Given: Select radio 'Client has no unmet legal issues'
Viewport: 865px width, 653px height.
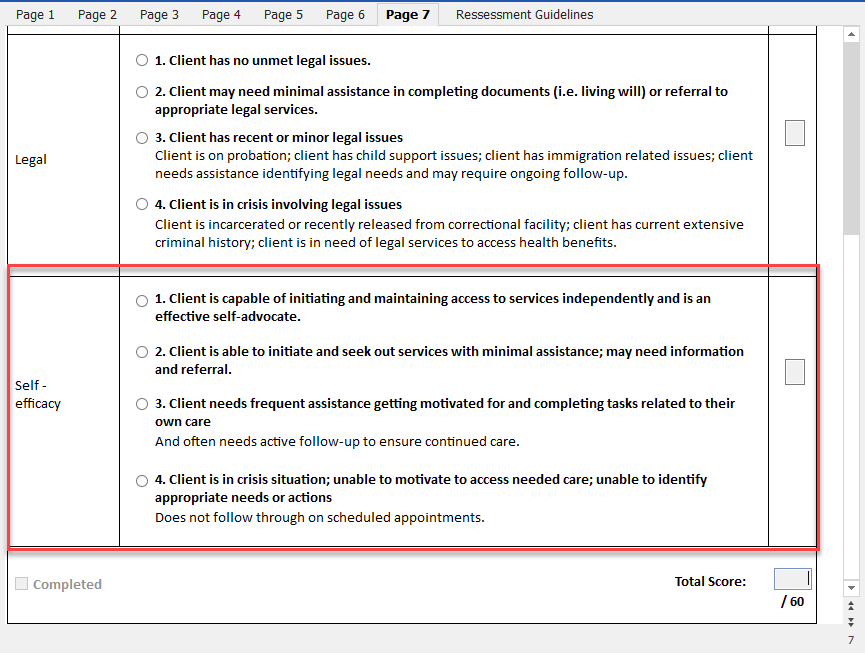Looking at the screenshot, I should pos(141,60).
